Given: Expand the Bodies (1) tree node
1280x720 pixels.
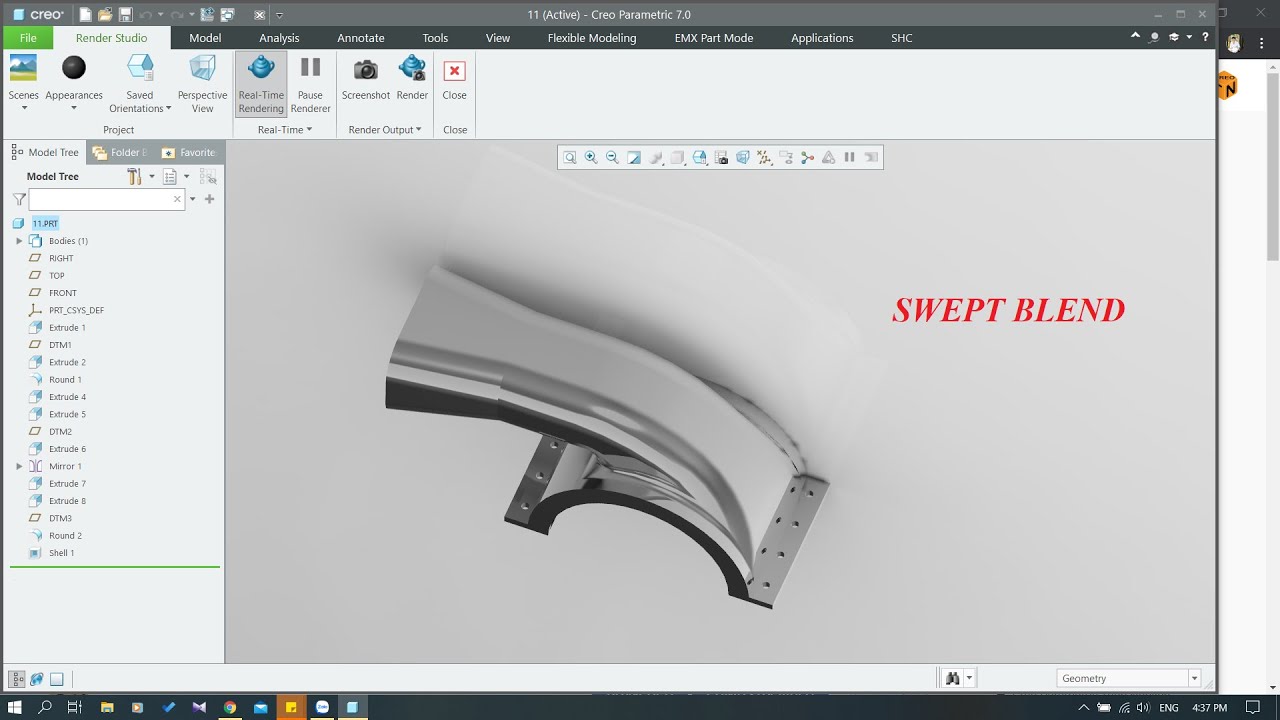Looking at the screenshot, I should (19, 241).
